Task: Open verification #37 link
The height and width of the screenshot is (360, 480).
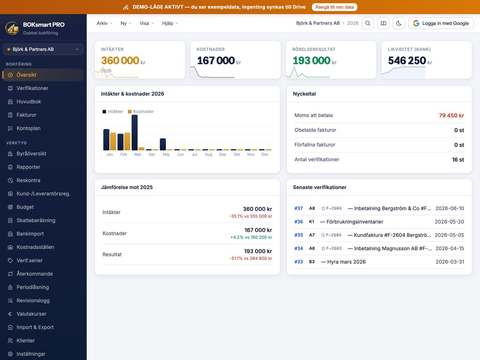Action: [x=299, y=208]
